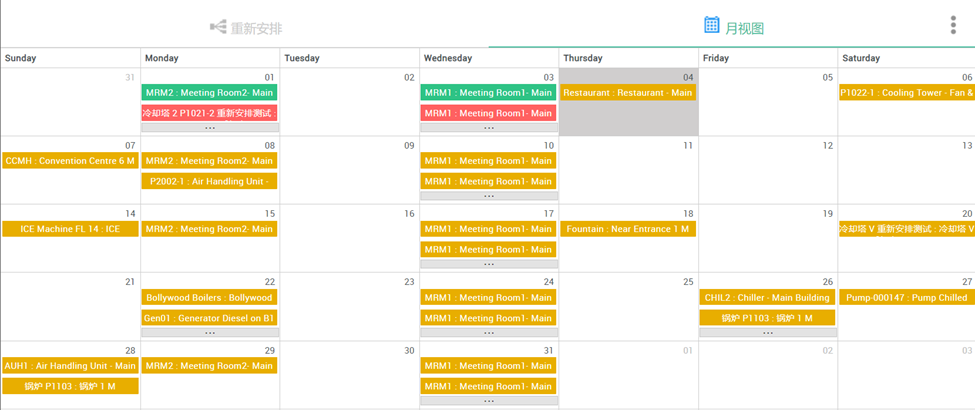This screenshot has width=975, height=410.
Task: Open P1022-1 Cooling Tower Fan event
Action: (x=907, y=93)
